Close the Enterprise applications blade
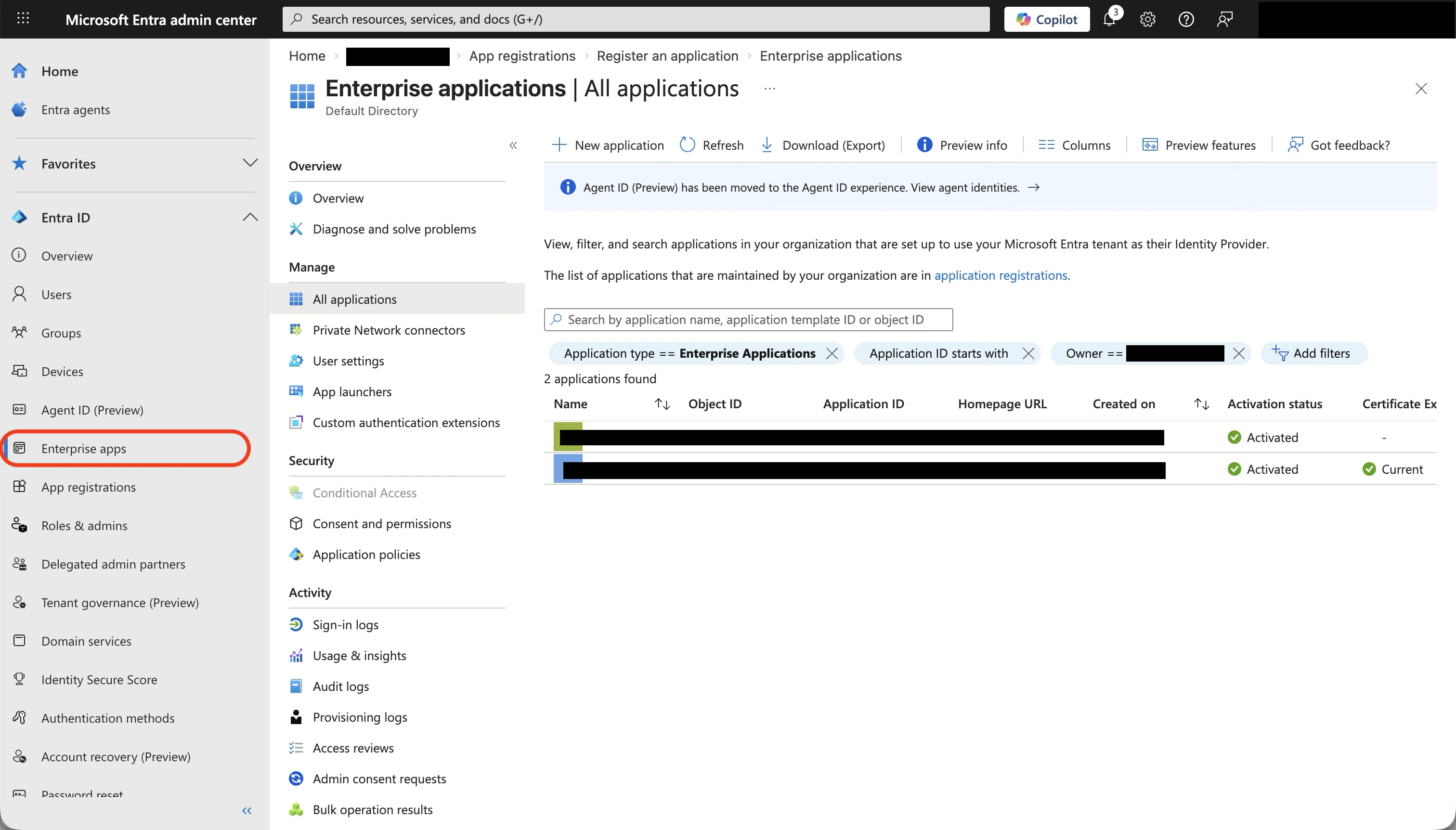The width and height of the screenshot is (1456, 830). (1421, 89)
